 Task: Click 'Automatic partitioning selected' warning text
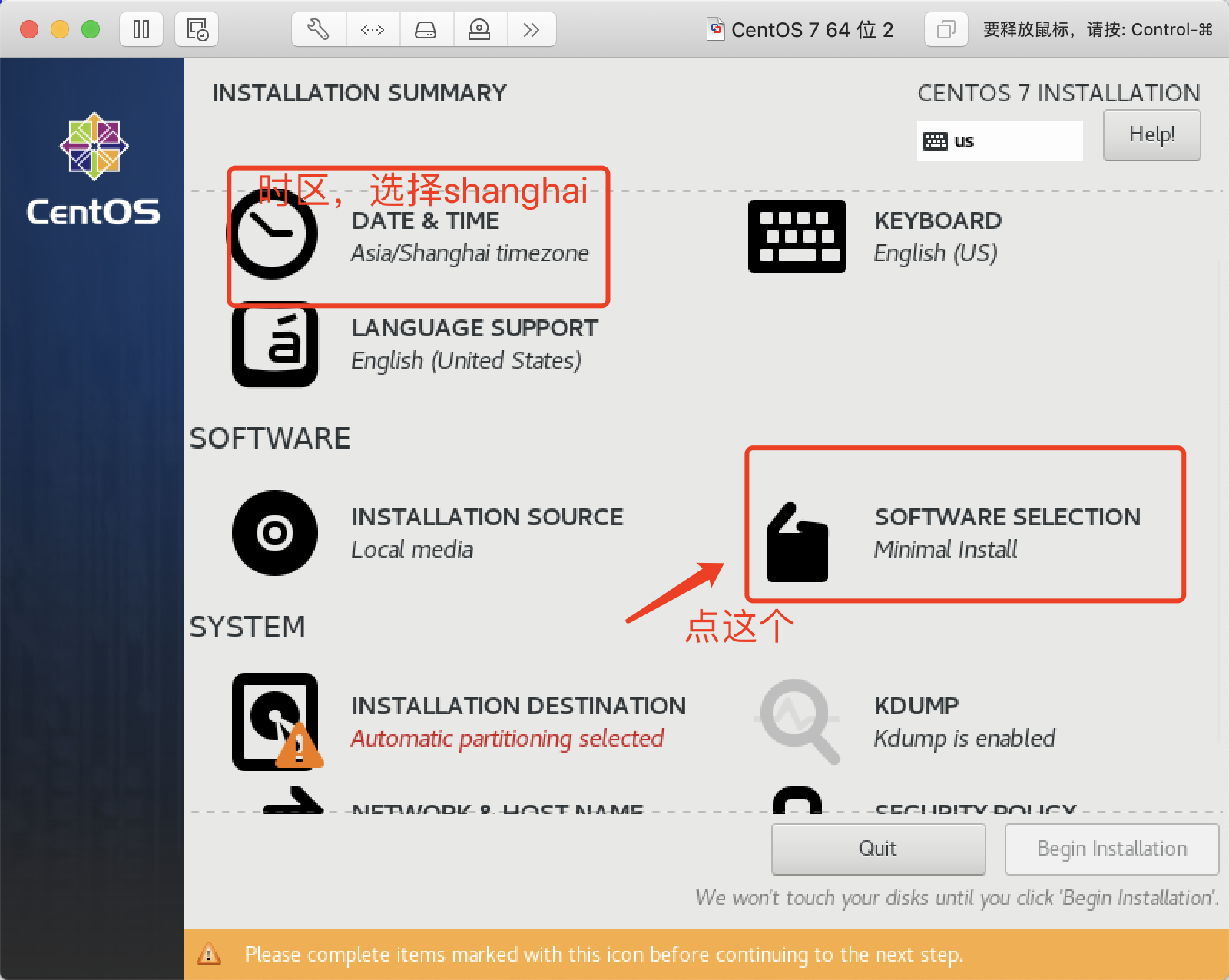(508, 739)
